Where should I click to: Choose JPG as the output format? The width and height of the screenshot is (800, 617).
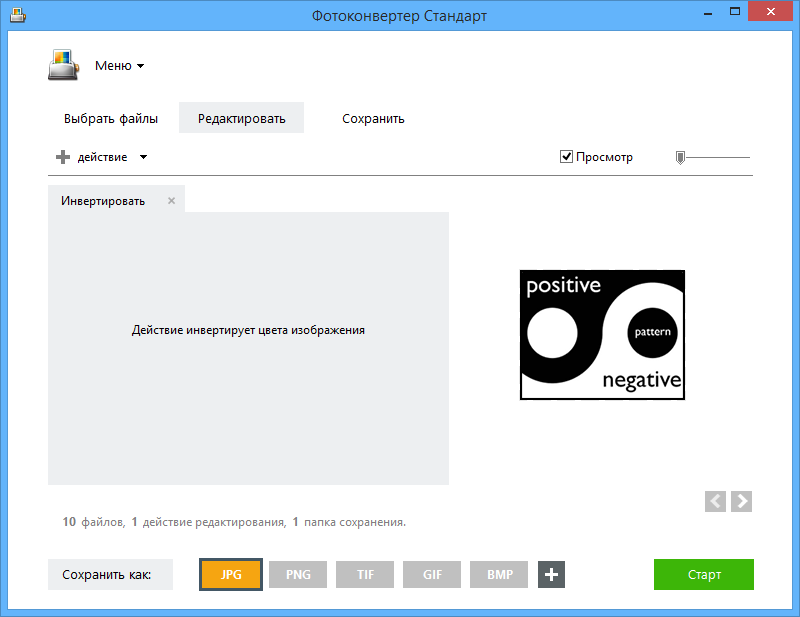[231, 575]
